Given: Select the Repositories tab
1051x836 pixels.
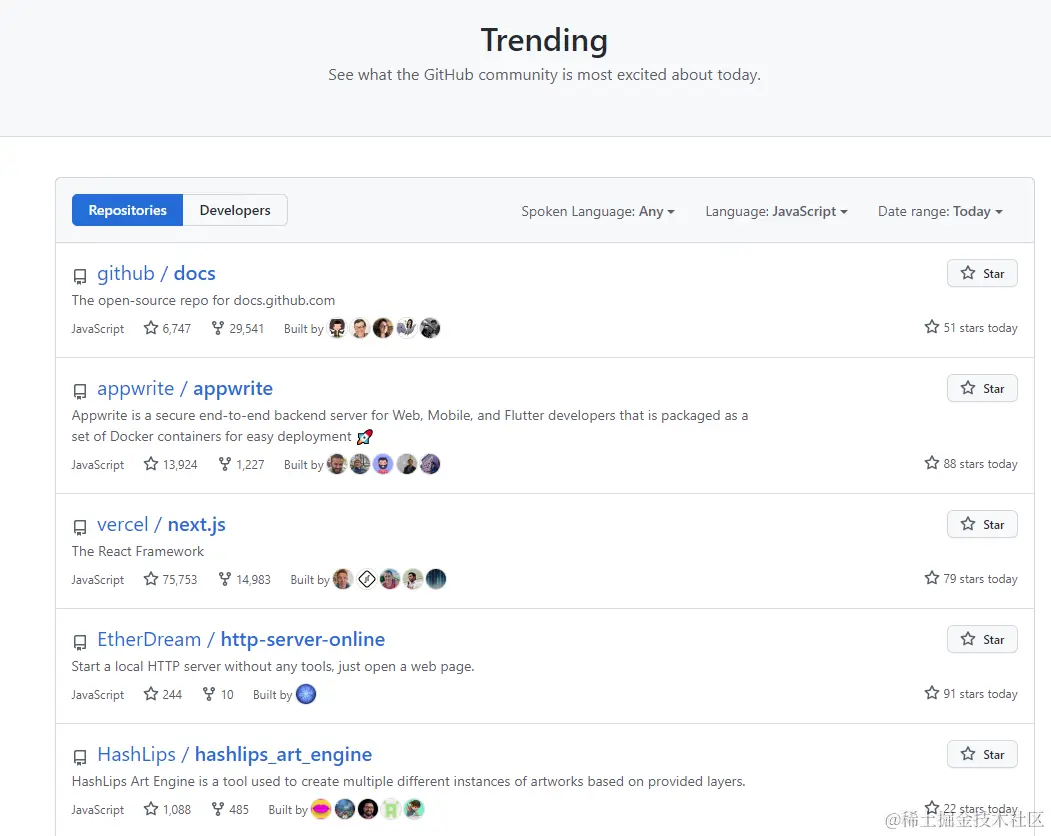Looking at the screenshot, I should click(x=127, y=210).
